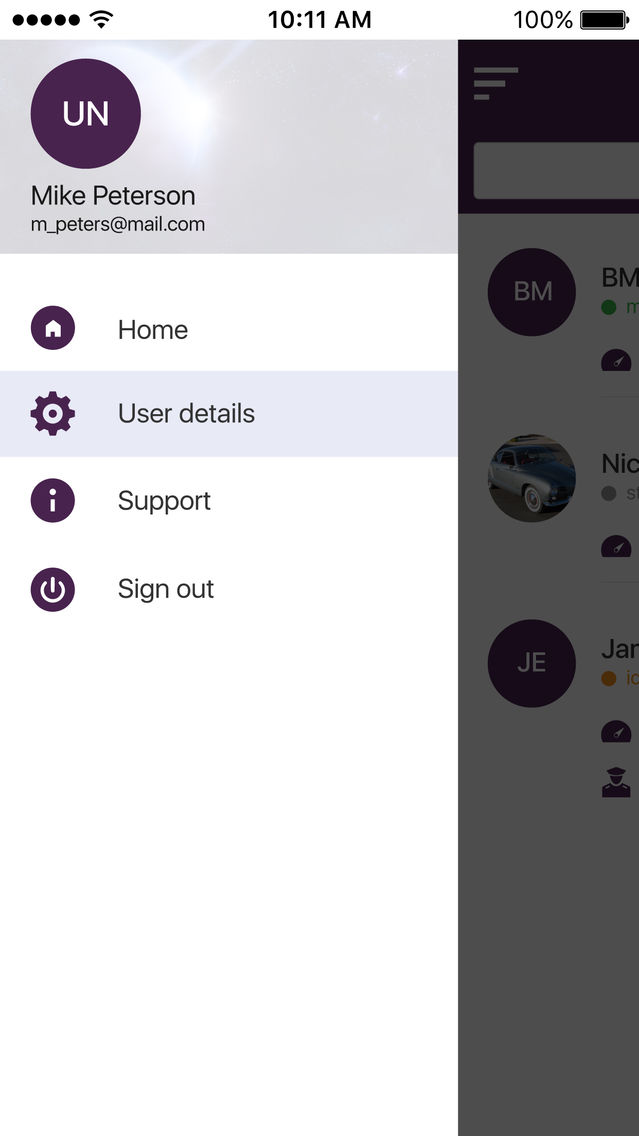Tap the purple home icon

(x=53, y=328)
